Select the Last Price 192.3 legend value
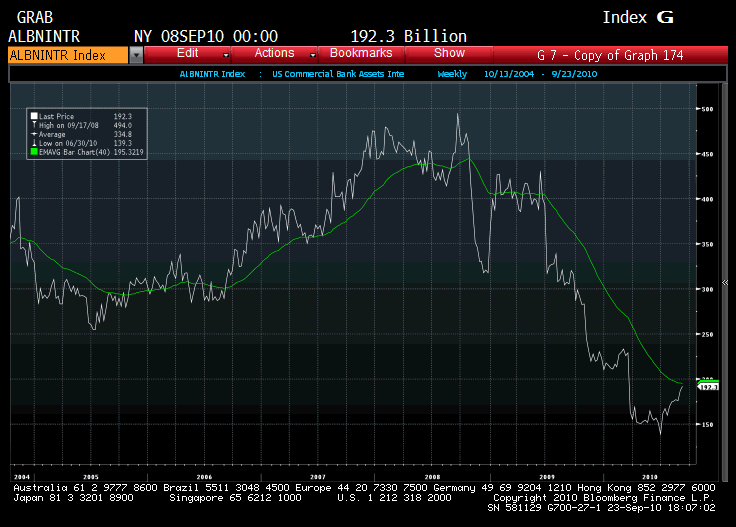736x527 pixels. coord(123,116)
